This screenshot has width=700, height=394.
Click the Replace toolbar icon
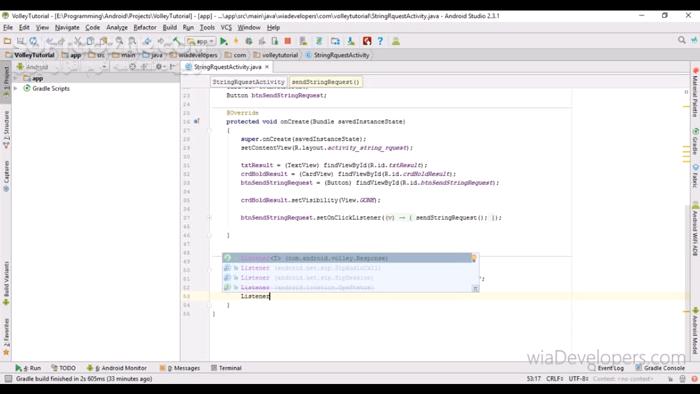pyautogui.click(x=132, y=41)
